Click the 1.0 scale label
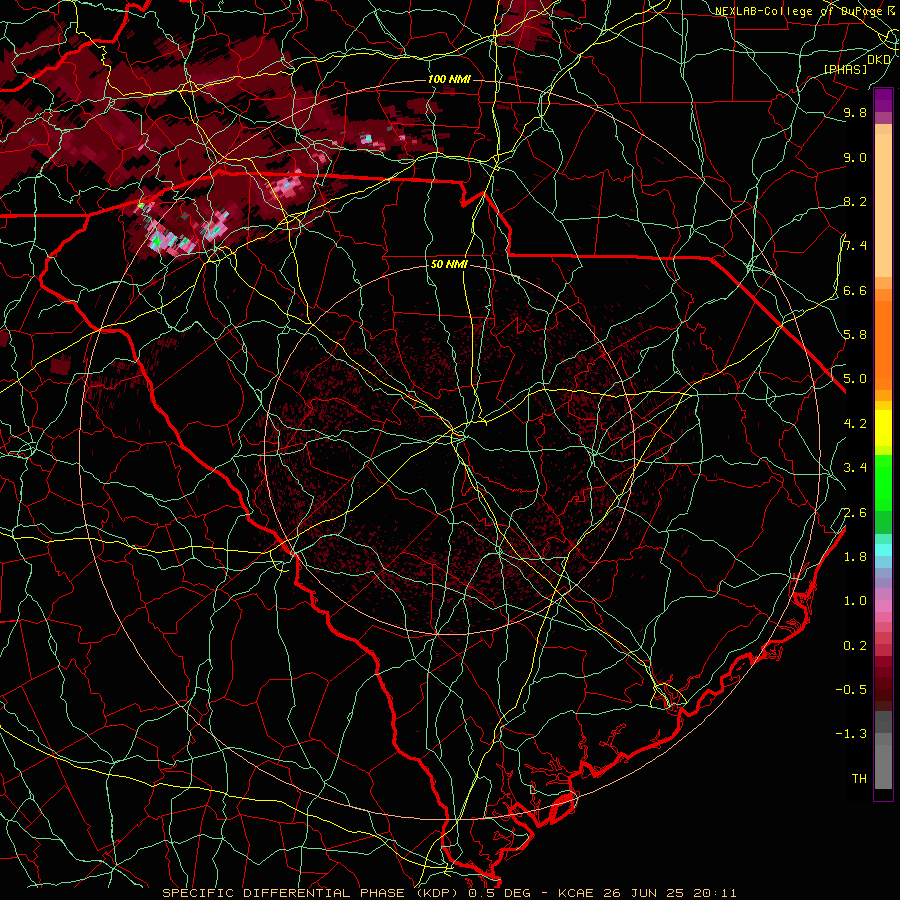 click(855, 601)
